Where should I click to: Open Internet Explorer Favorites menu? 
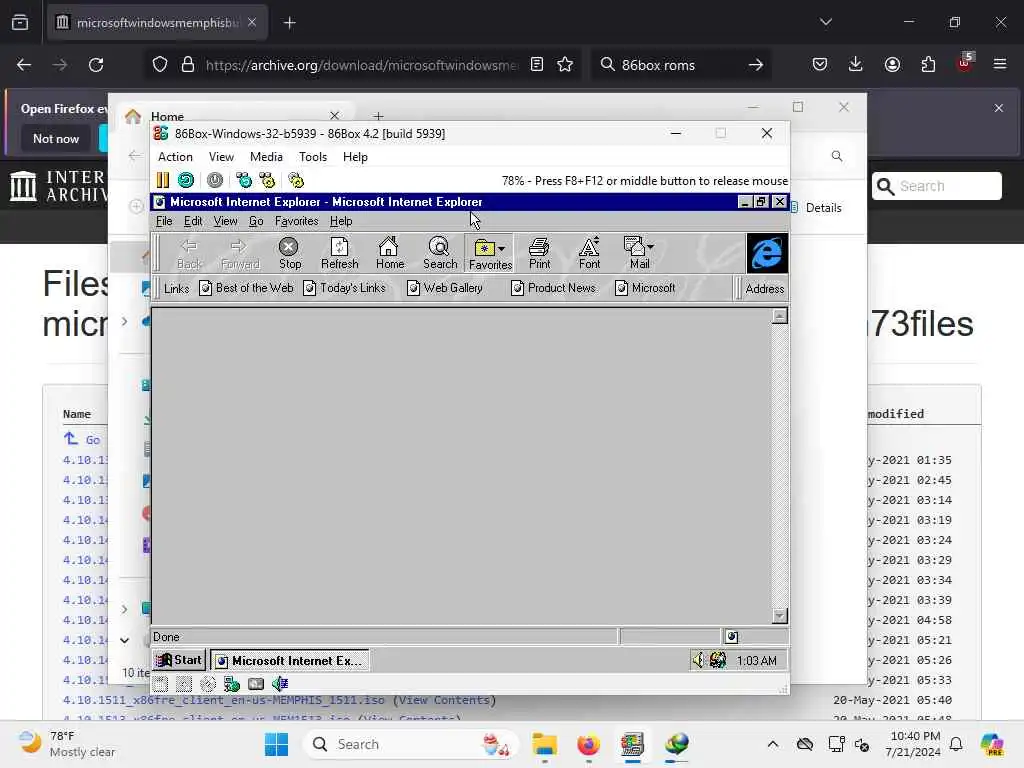click(x=296, y=221)
